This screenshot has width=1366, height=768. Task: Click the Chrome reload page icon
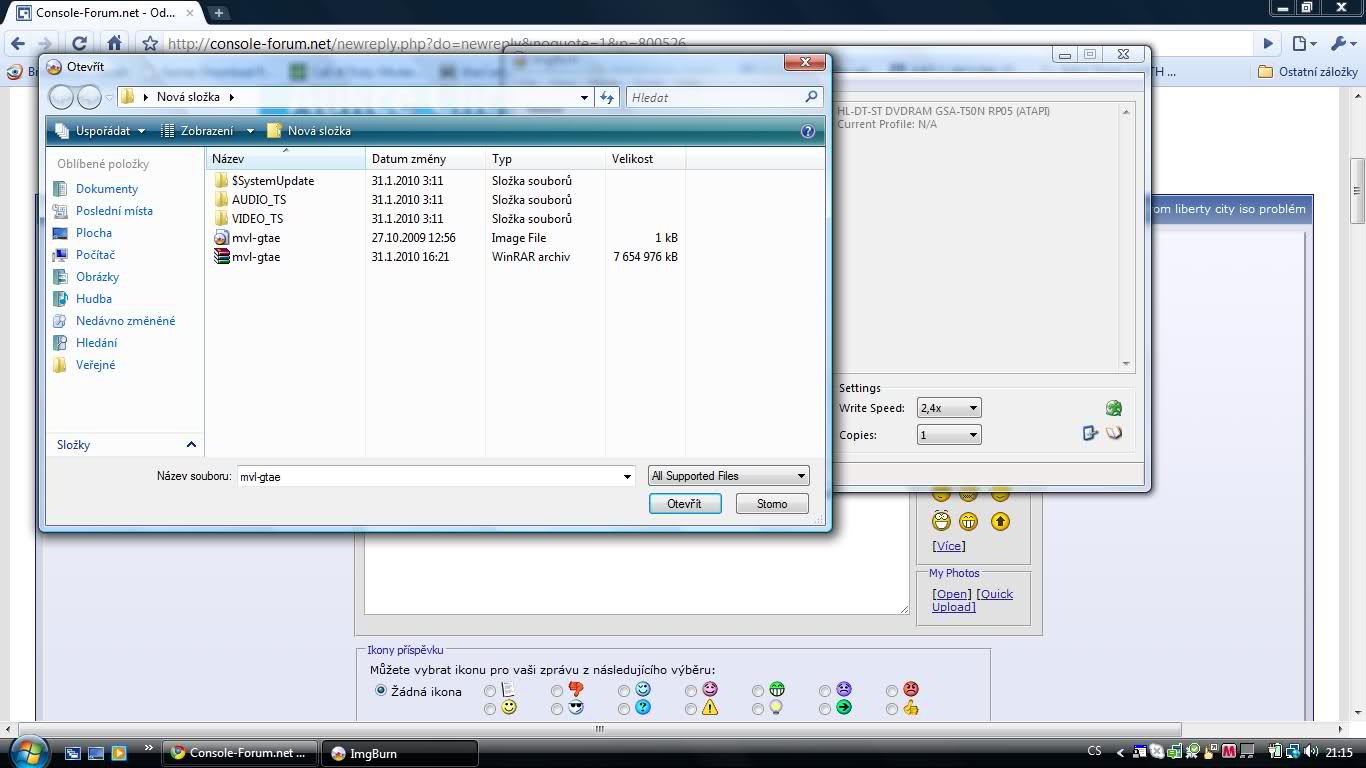80,43
